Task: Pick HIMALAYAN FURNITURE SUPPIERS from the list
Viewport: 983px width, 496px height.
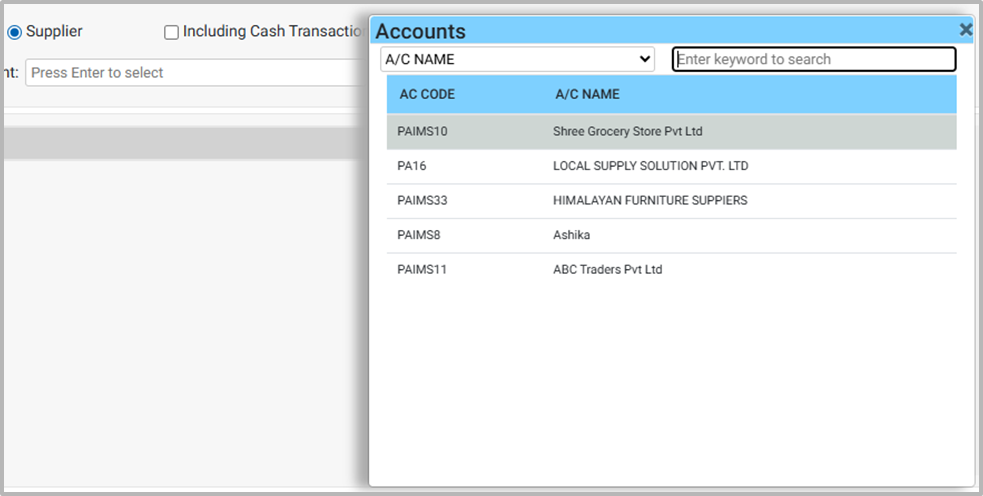Action: click(650, 201)
